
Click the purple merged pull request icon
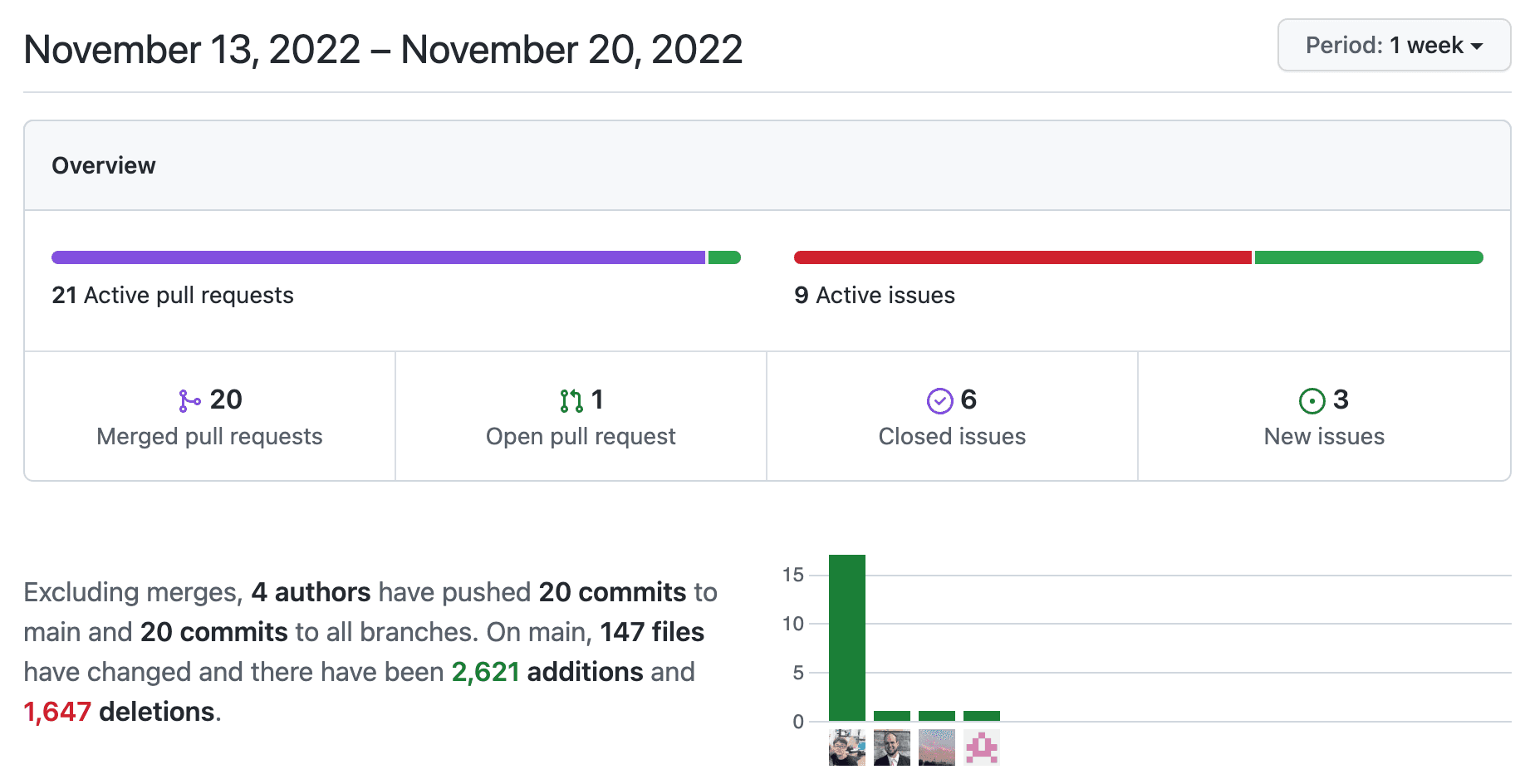click(189, 401)
